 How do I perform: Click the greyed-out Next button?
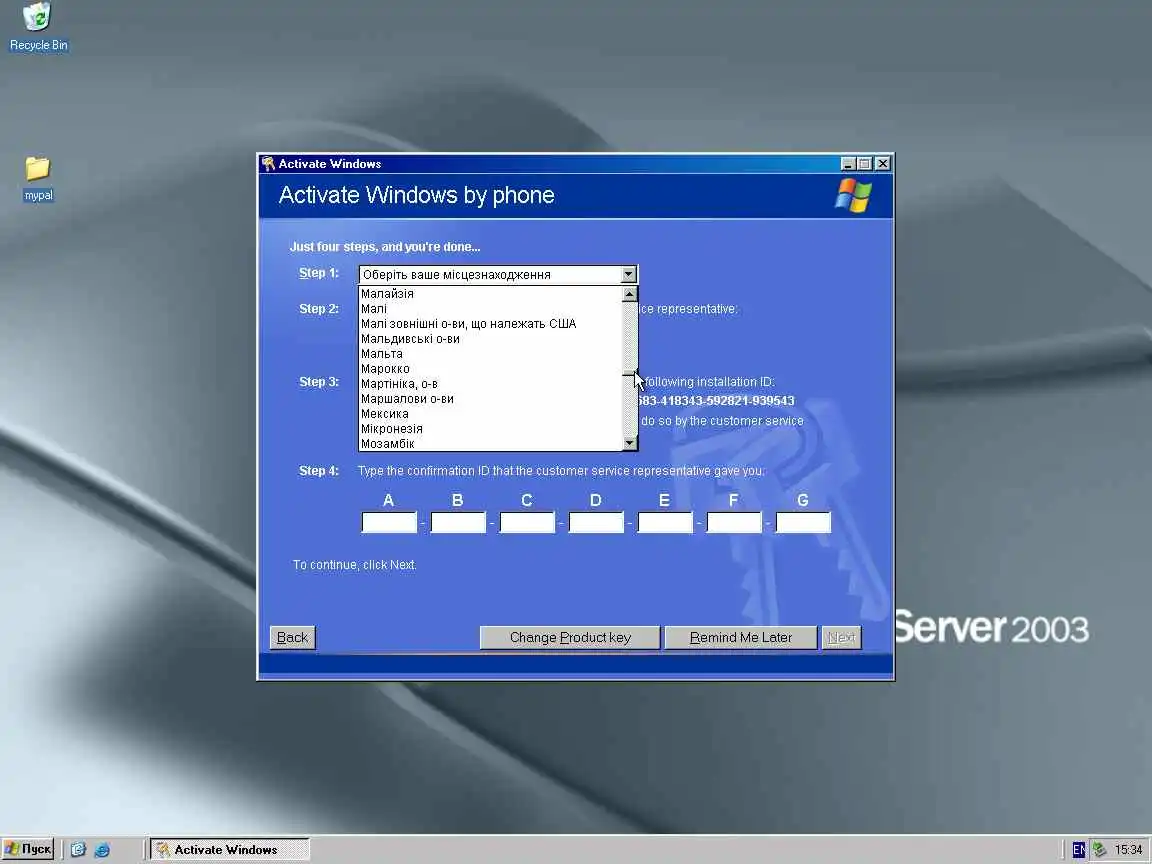click(x=841, y=638)
